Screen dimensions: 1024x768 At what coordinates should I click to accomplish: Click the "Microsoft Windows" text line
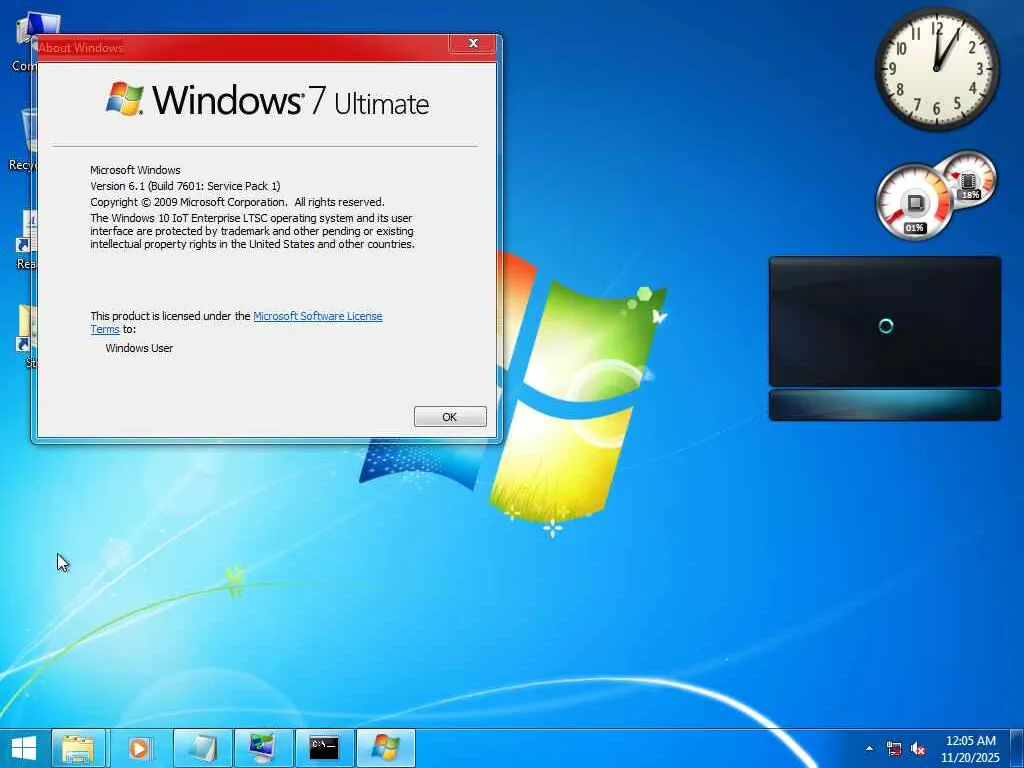pos(135,170)
